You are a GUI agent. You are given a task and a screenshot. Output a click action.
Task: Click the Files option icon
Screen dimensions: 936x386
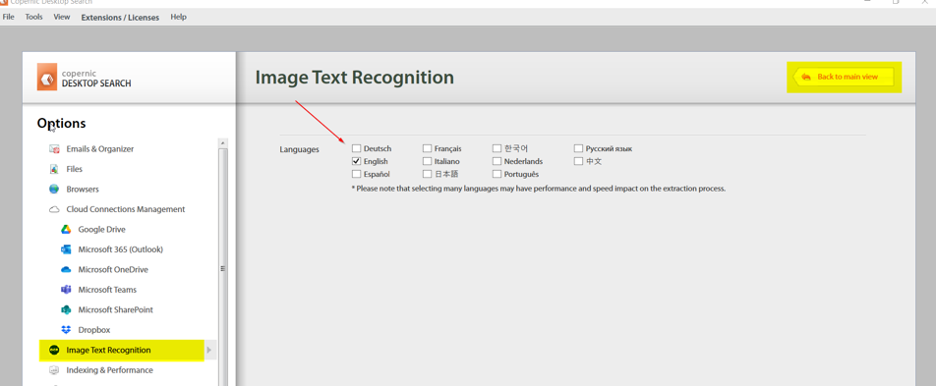pyautogui.click(x=54, y=169)
